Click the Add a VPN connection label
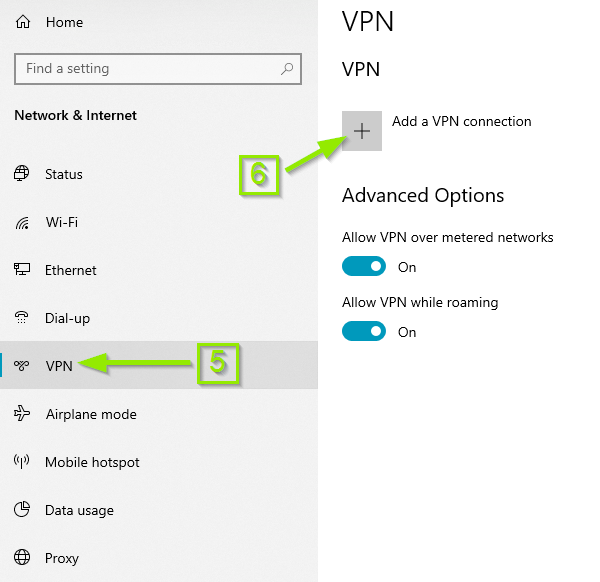Viewport: 600px width, 582px height. (461, 122)
